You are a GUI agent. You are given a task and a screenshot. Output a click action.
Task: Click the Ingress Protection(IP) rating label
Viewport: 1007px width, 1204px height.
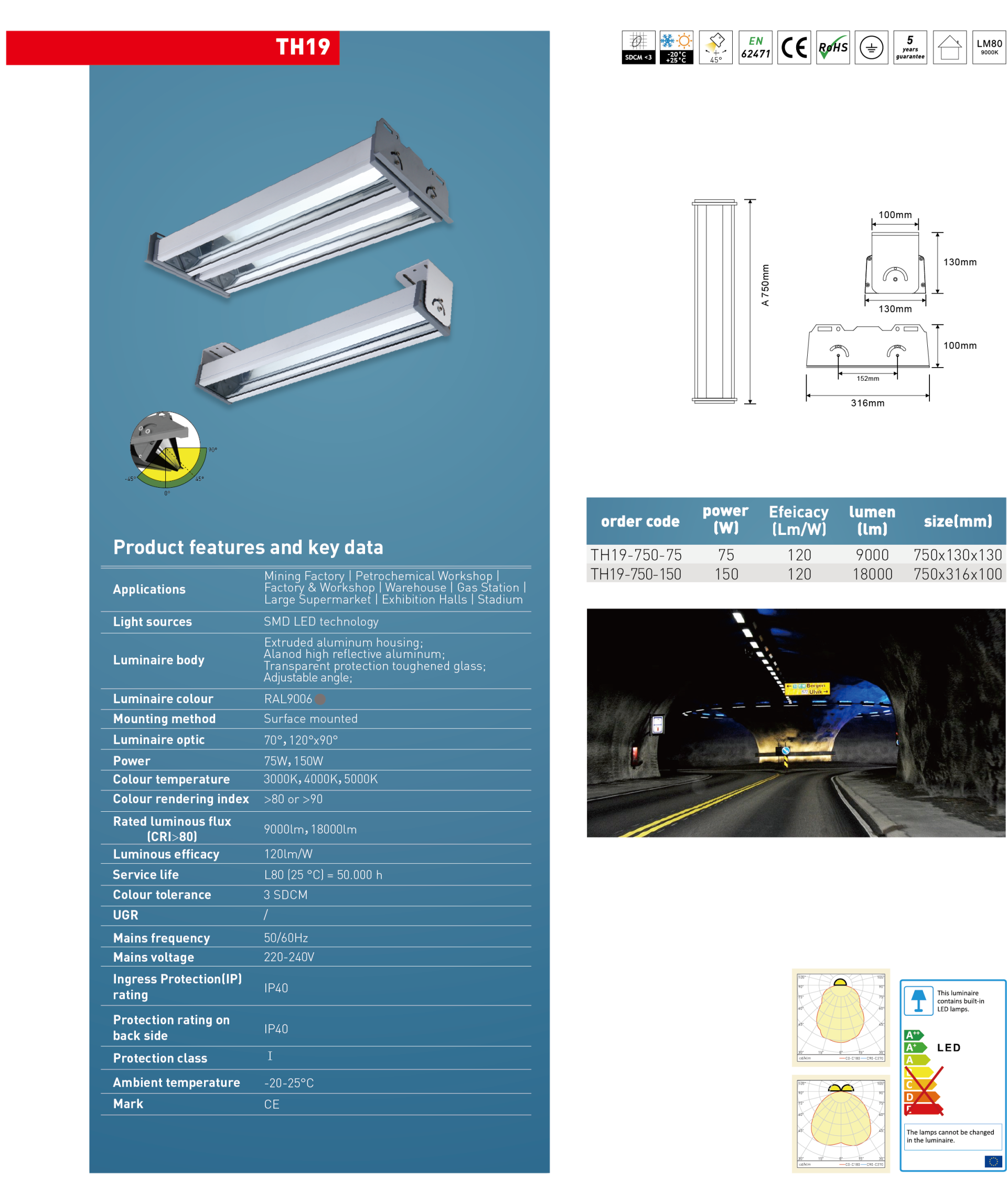pyautogui.click(x=177, y=987)
